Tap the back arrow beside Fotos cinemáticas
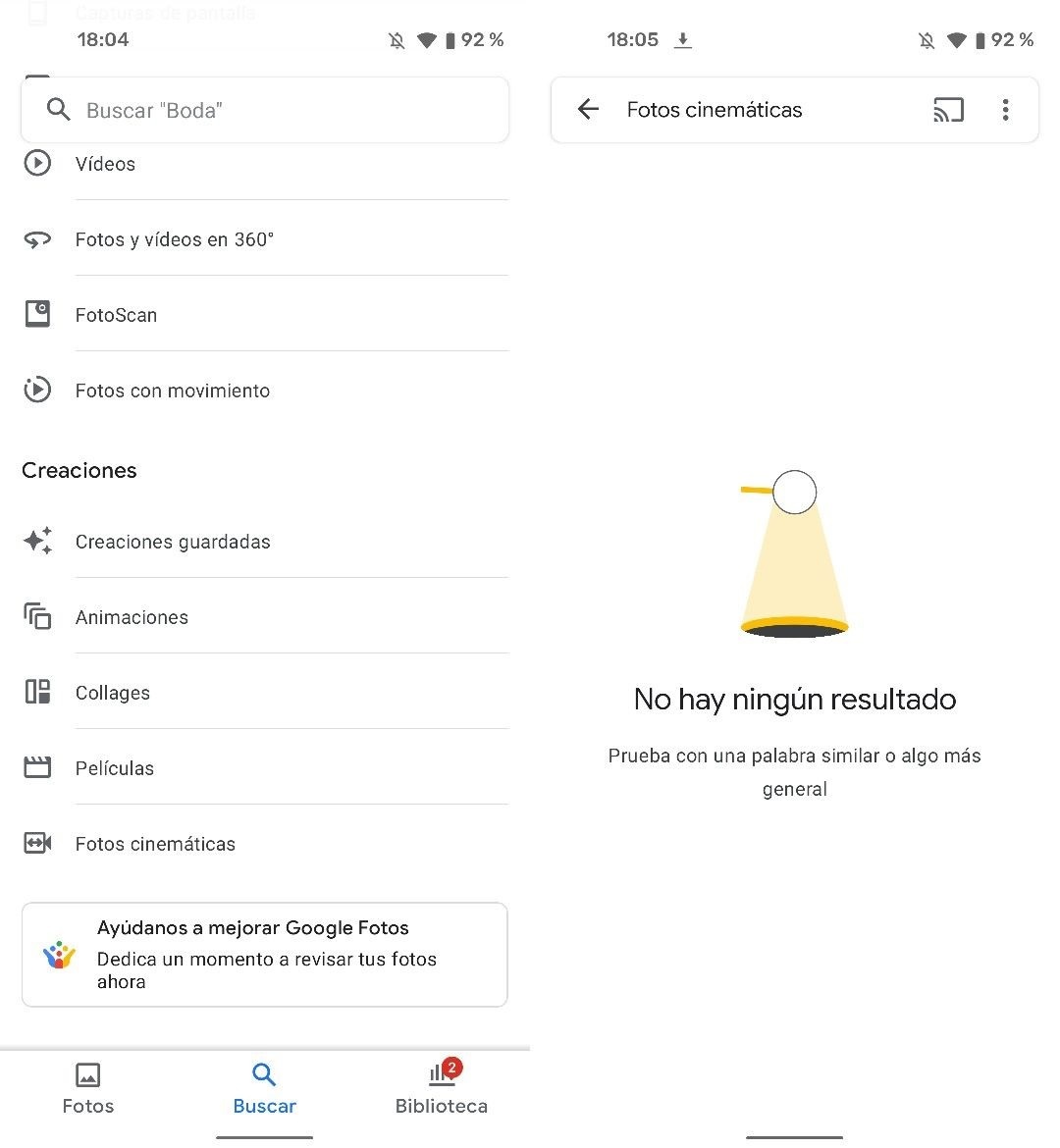 point(588,109)
